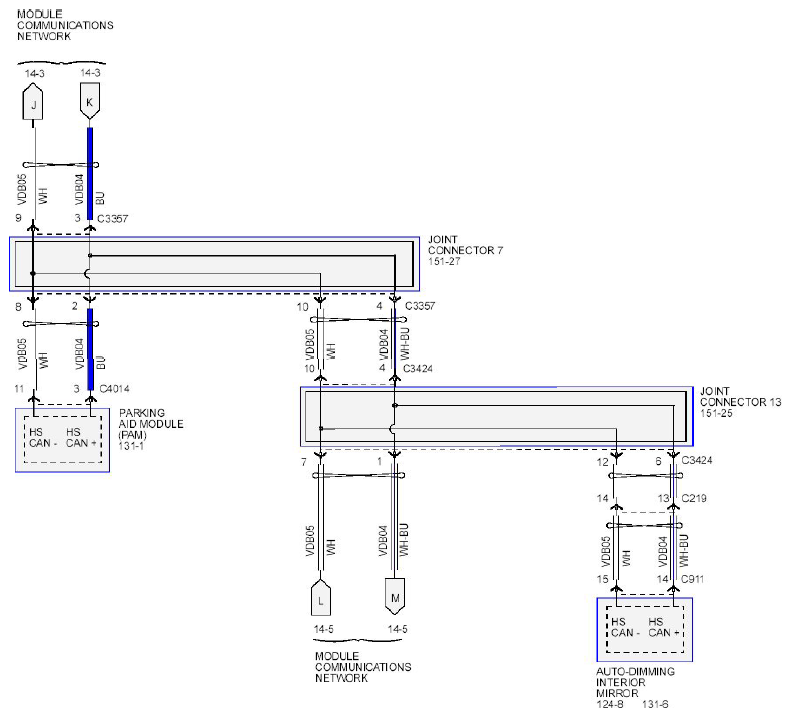Click the J off-page connector symbol

(x=34, y=102)
